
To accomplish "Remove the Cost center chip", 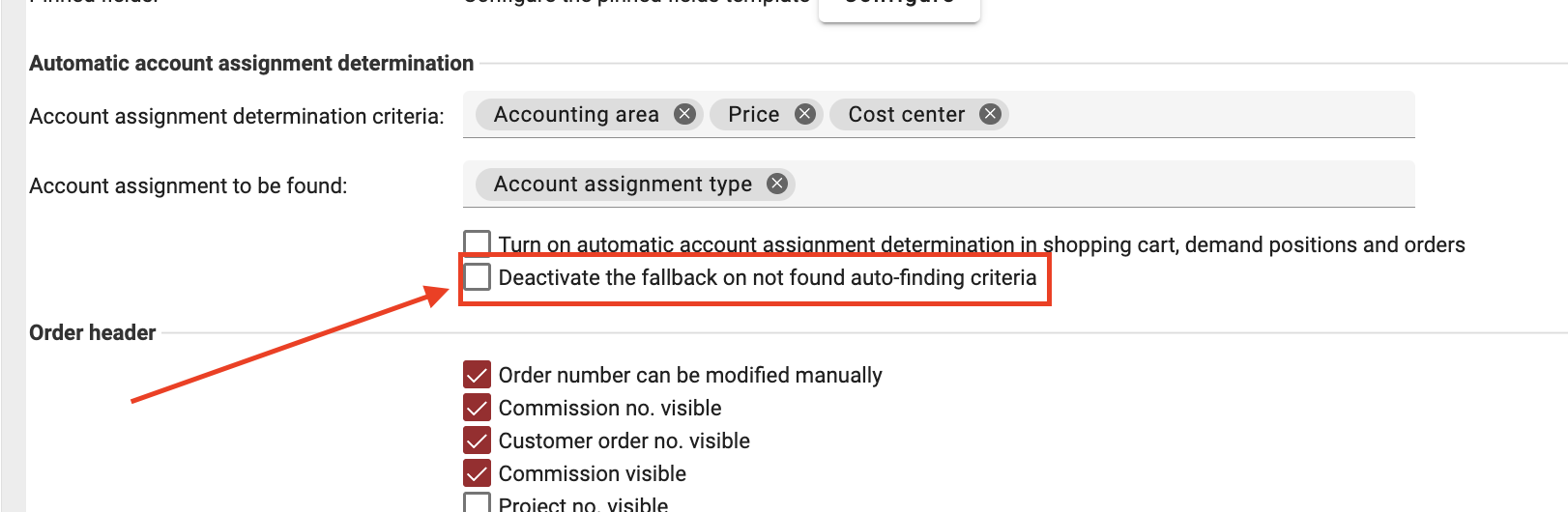I will click(x=990, y=114).
